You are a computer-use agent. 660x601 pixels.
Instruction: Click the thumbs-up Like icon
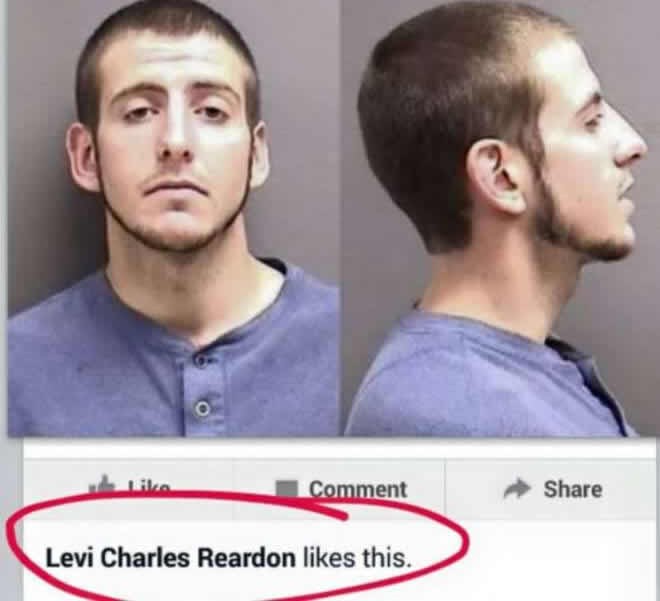(x=102, y=484)
